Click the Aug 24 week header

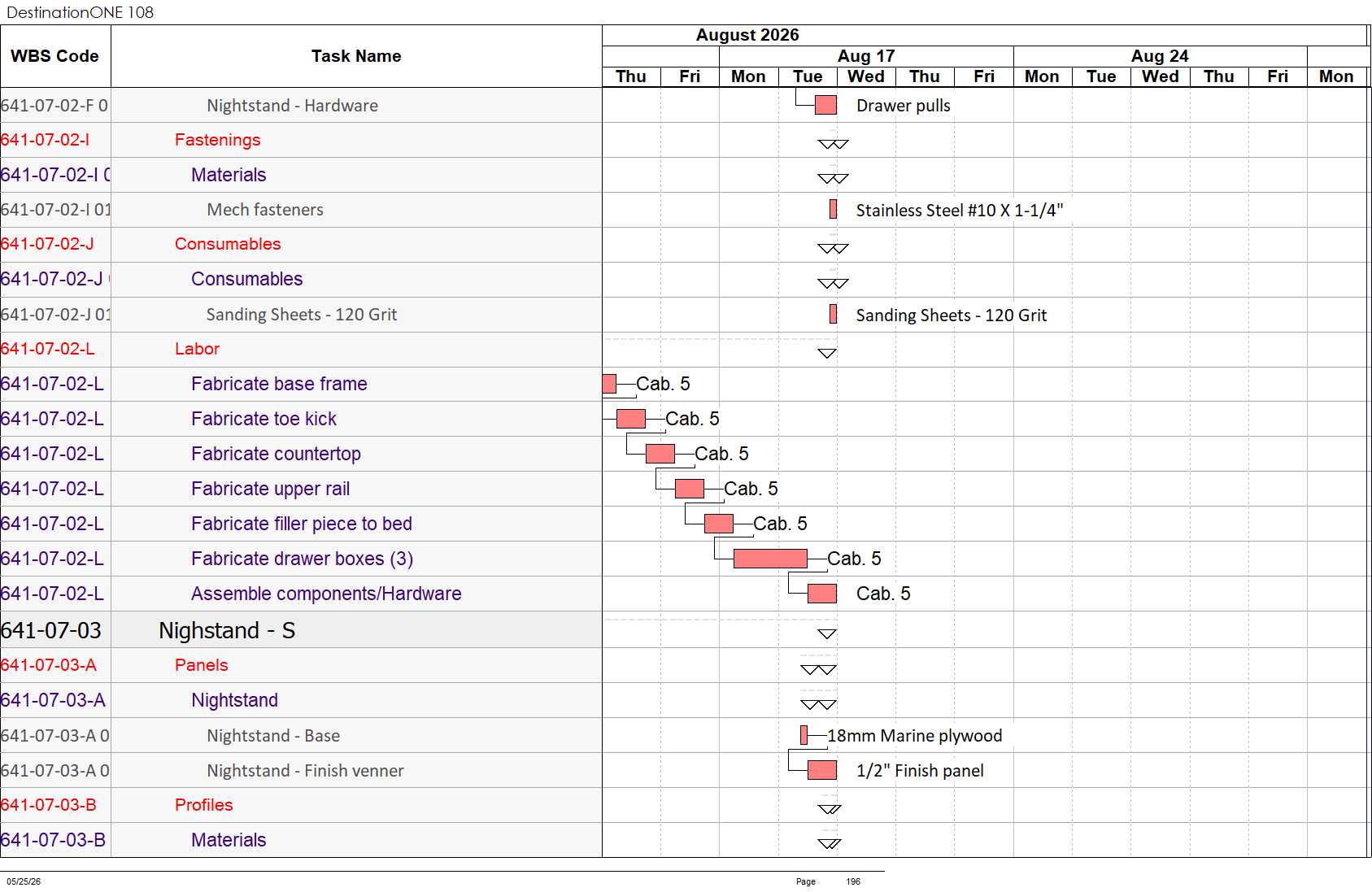[x=1160, y=56]
